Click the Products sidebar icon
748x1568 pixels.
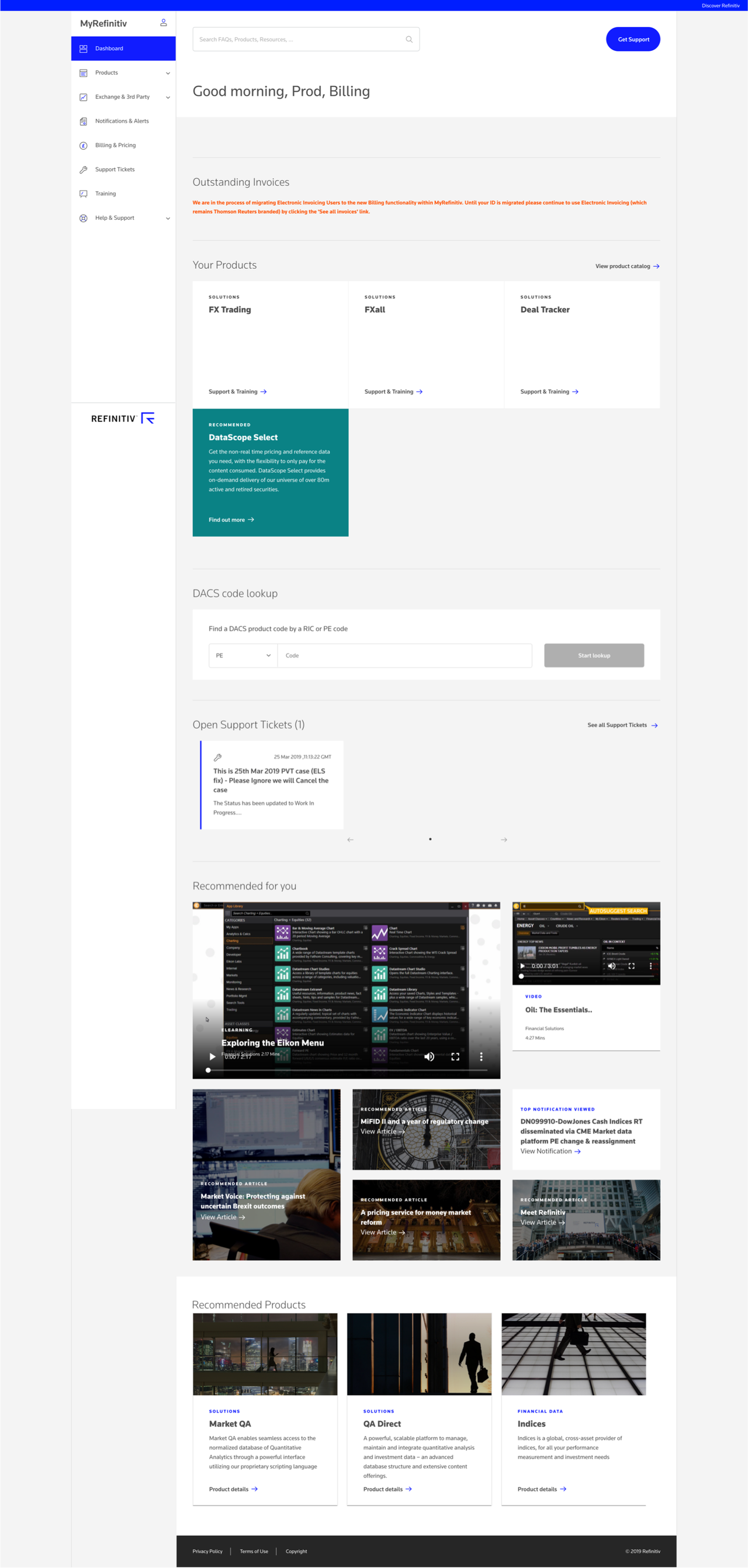pos(84,73)
